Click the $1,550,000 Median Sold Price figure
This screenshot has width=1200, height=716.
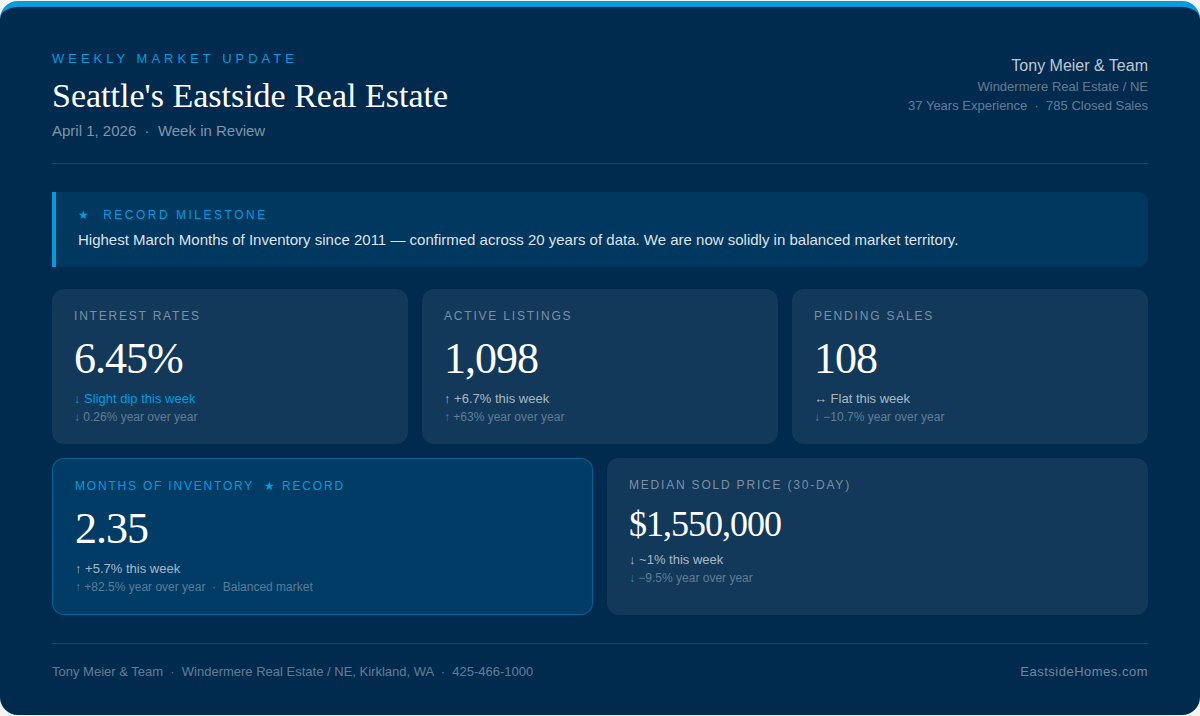(x=705, y=524)
